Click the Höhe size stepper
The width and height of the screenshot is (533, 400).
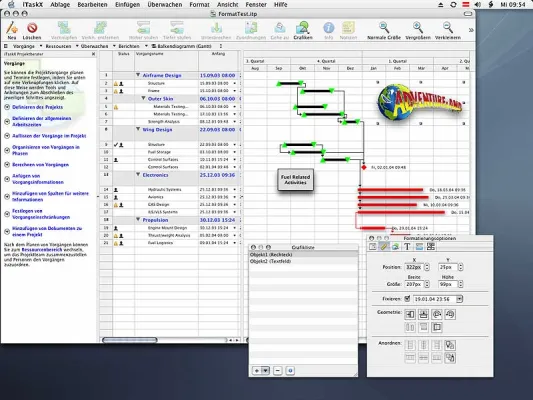pyautogui.click(x=461, y=284)
